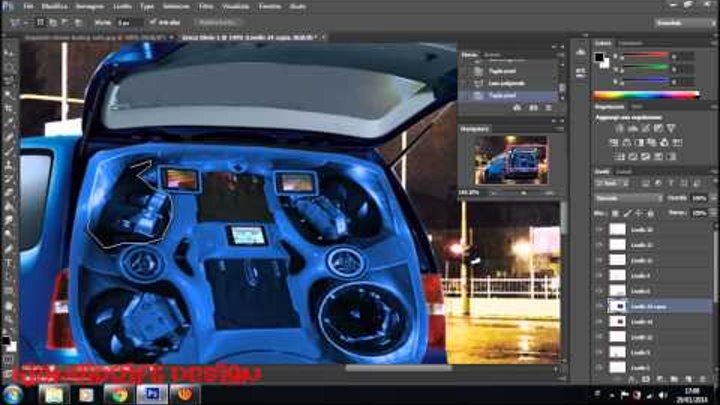Choose the add to selection mode icon
The image size is (720, 405).
coord(53,22)
